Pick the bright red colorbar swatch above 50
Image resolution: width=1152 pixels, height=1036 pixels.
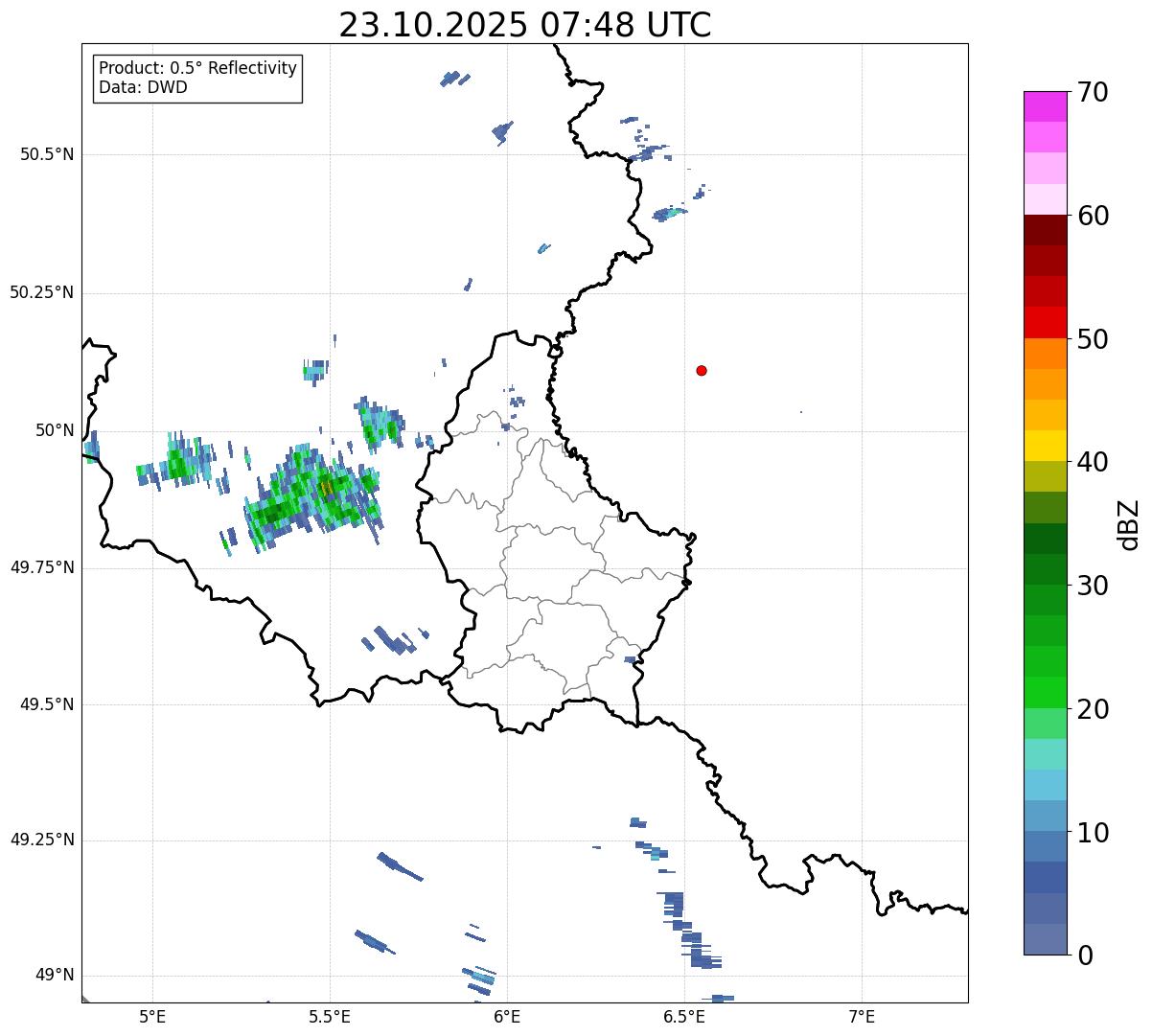pos(1045,322)
